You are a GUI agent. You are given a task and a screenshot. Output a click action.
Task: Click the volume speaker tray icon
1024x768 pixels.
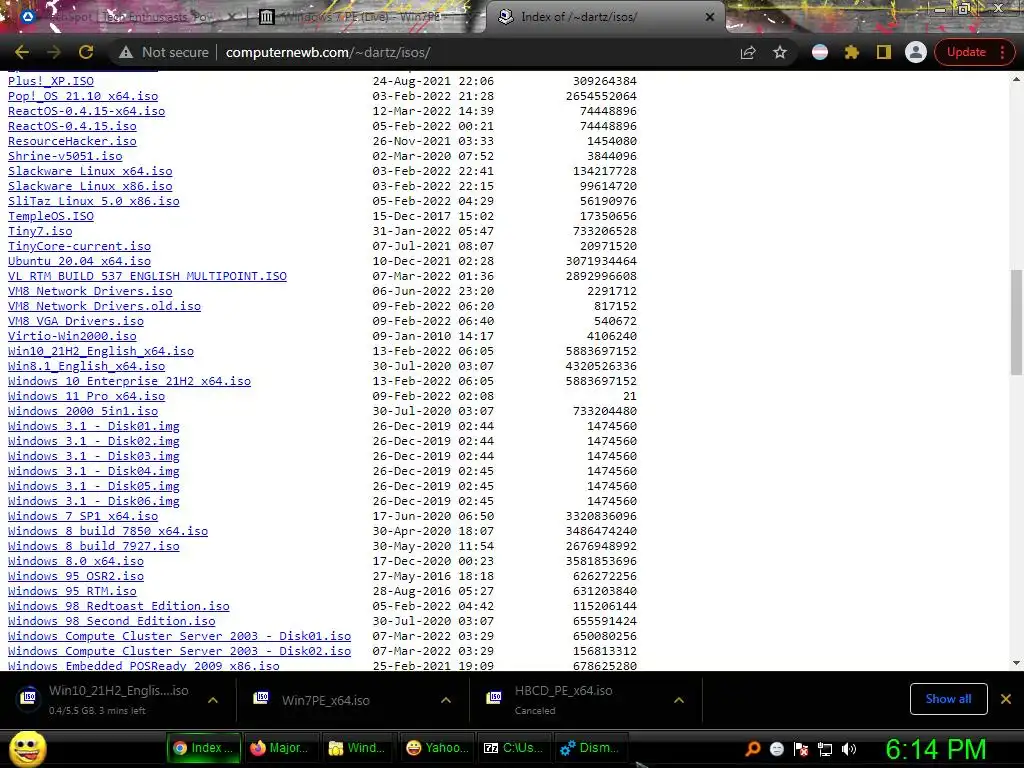pos(849,749)
